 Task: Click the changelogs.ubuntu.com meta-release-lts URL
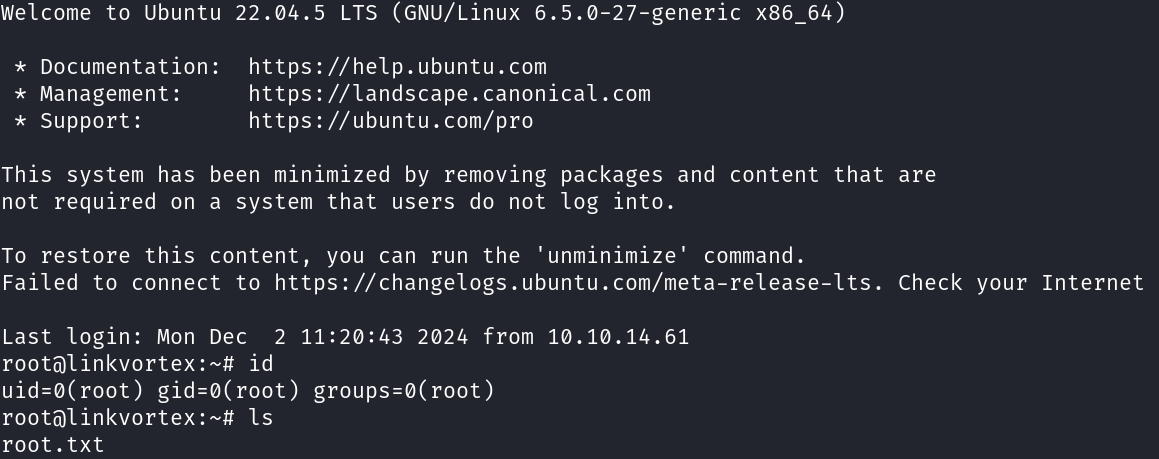tap(579, 283)
